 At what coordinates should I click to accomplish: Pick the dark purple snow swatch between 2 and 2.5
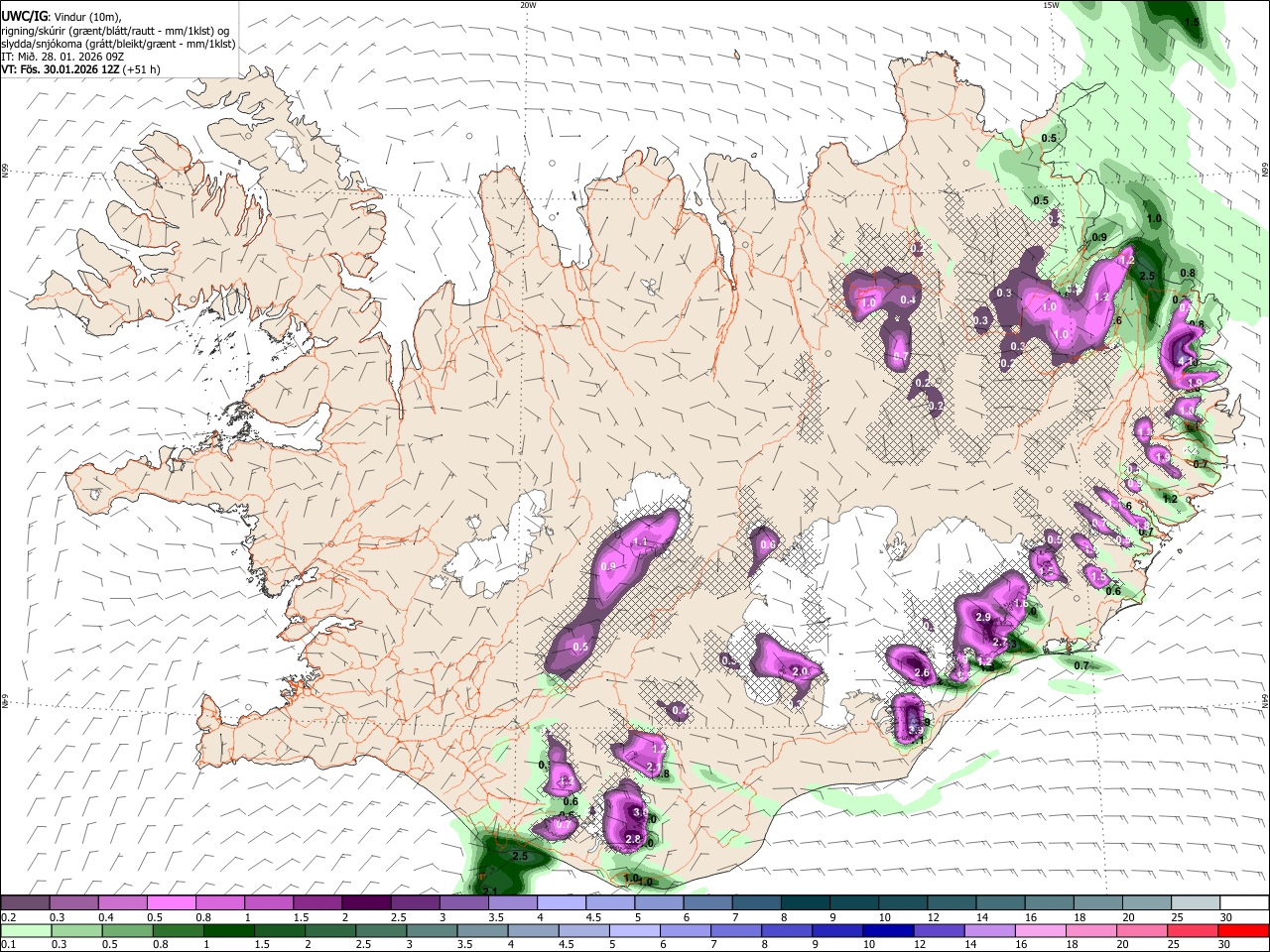(x=366, y=903)
